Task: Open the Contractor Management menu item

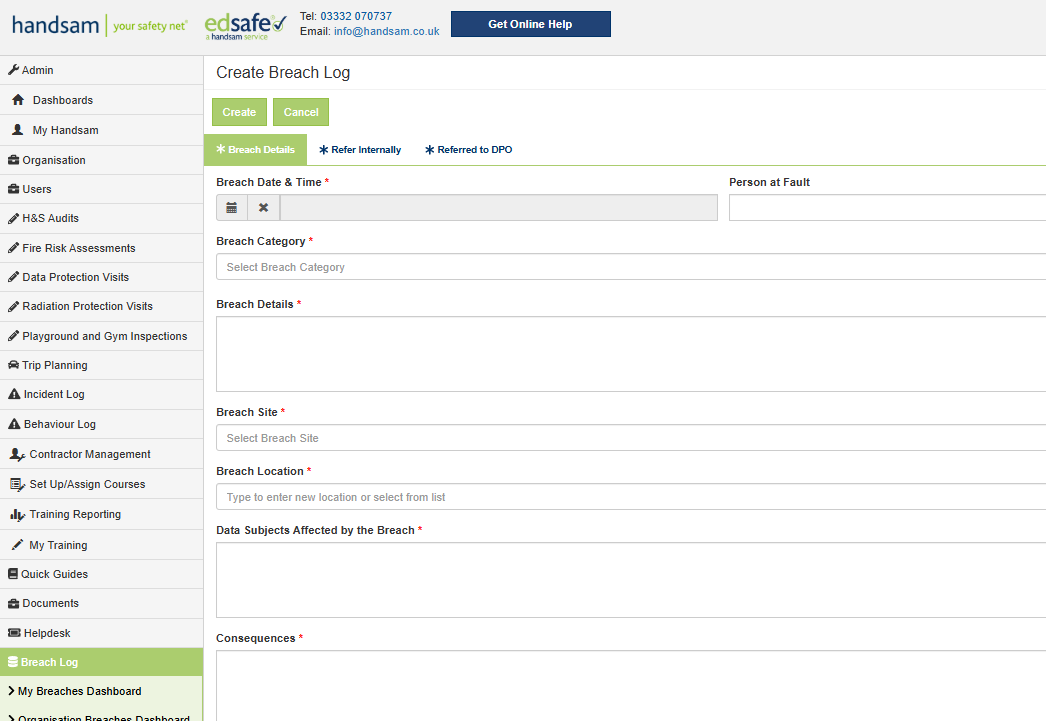Action: coord(101,454)
